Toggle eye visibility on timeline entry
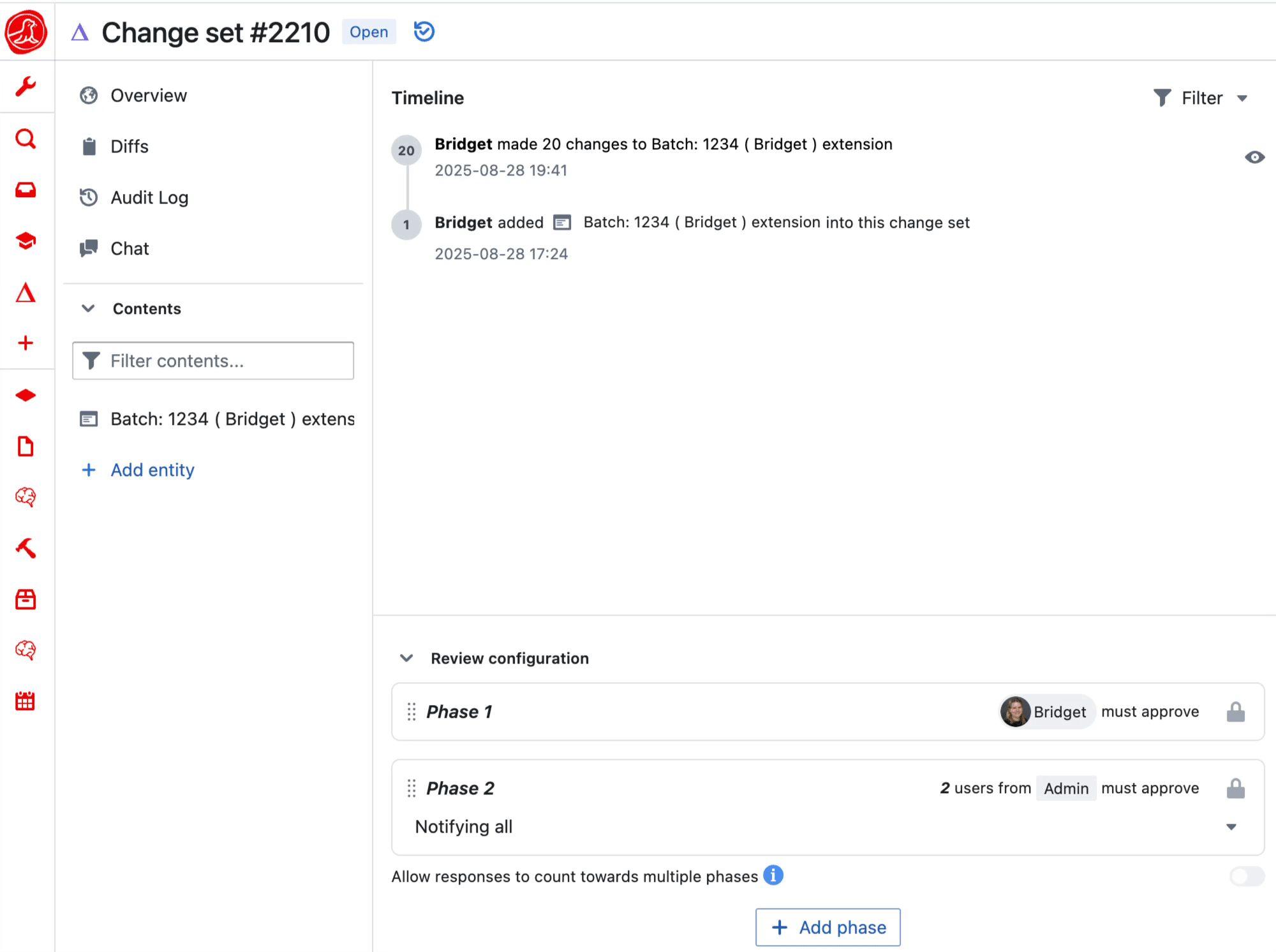This screenshot has width=1276, height=952. (1254, 157)
